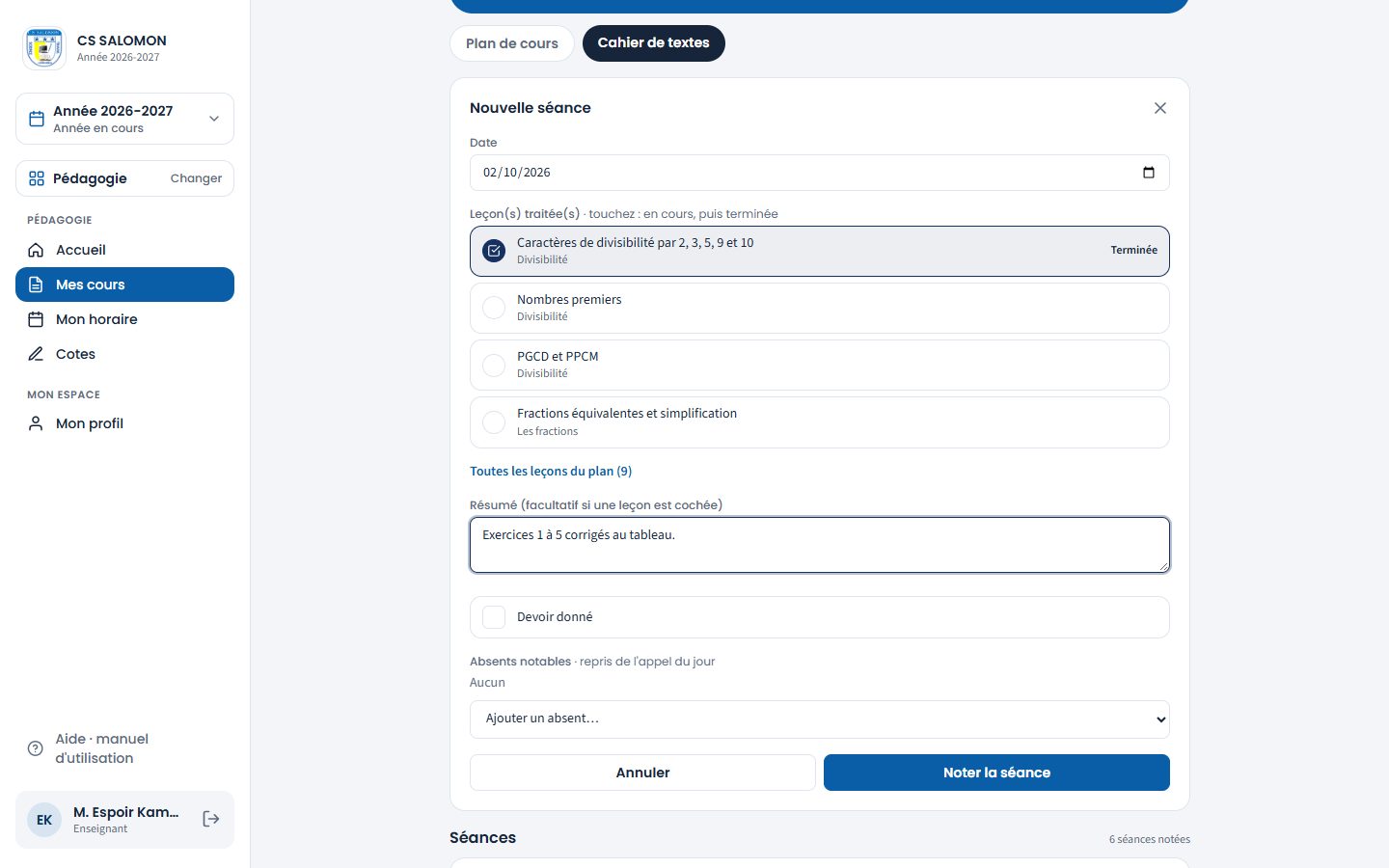This screenshot has height=868, width=1389.
Task: Click the Terminée status label
Action: pos(1133,250)
